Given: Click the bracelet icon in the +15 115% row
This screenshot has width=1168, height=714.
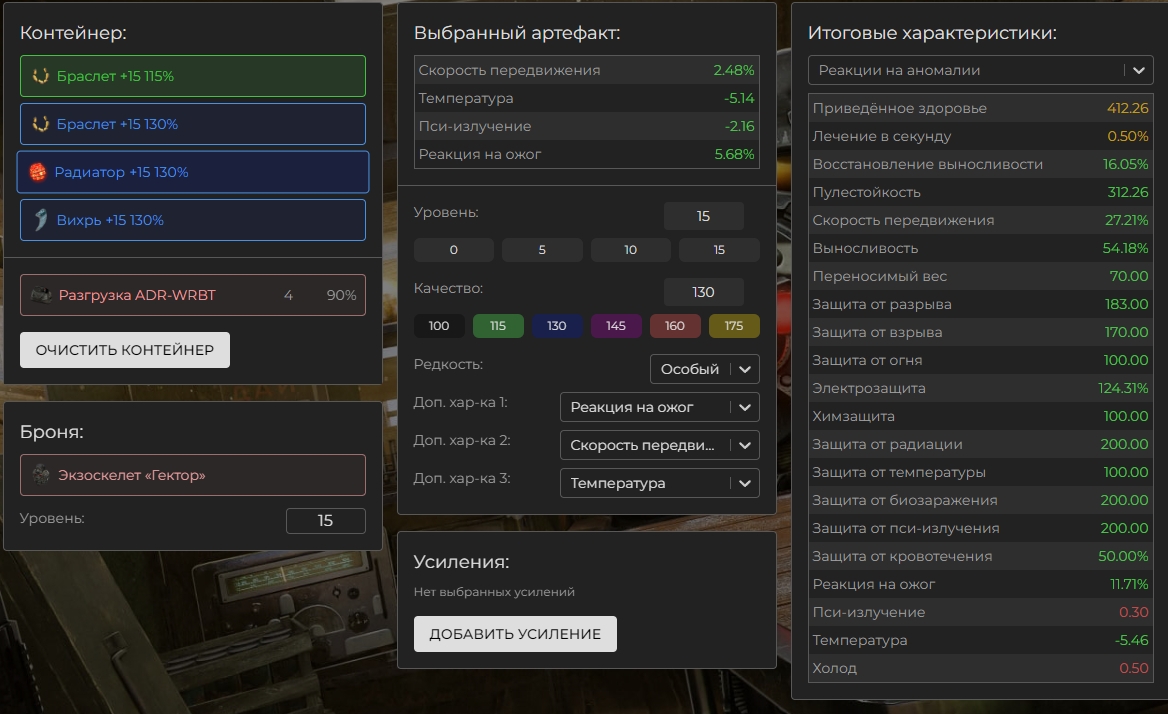Looking at the screenshot, I should pos(41,76).
